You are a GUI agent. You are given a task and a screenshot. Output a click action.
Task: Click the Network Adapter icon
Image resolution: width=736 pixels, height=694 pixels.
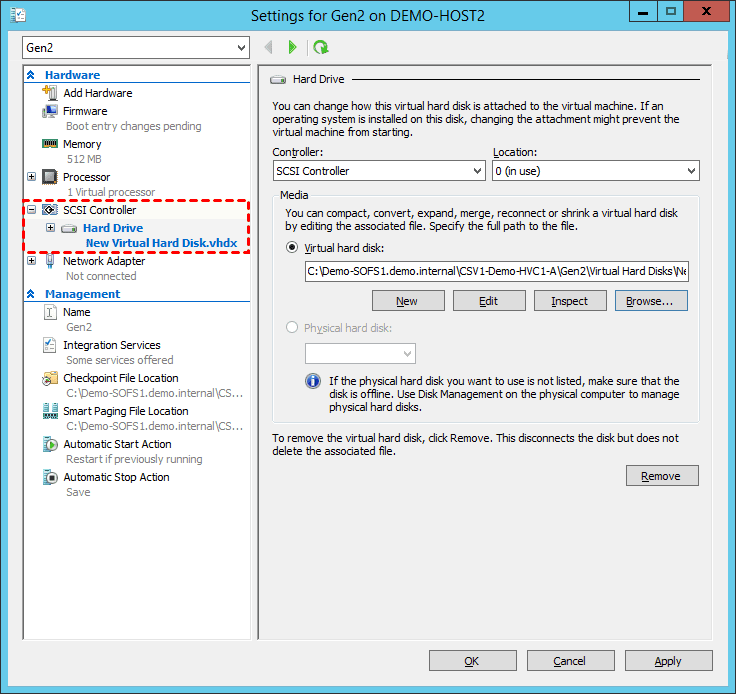(x=50, y=260)
